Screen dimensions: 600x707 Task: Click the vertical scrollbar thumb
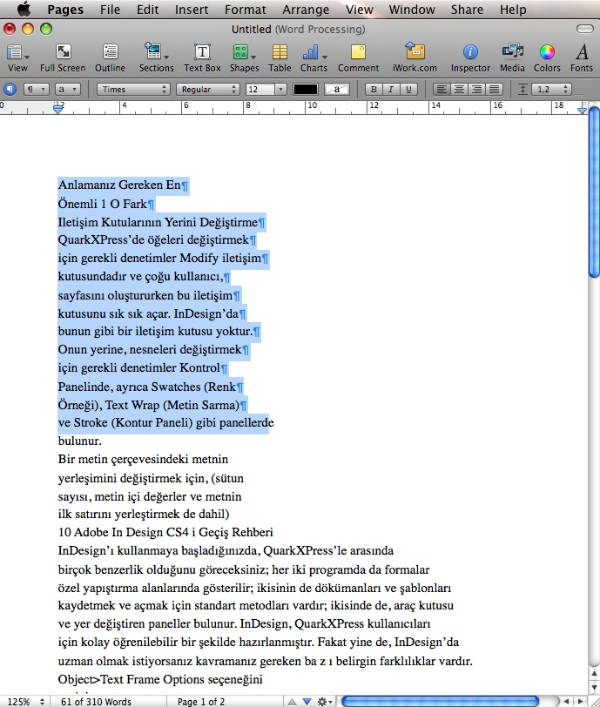[594, 193]
